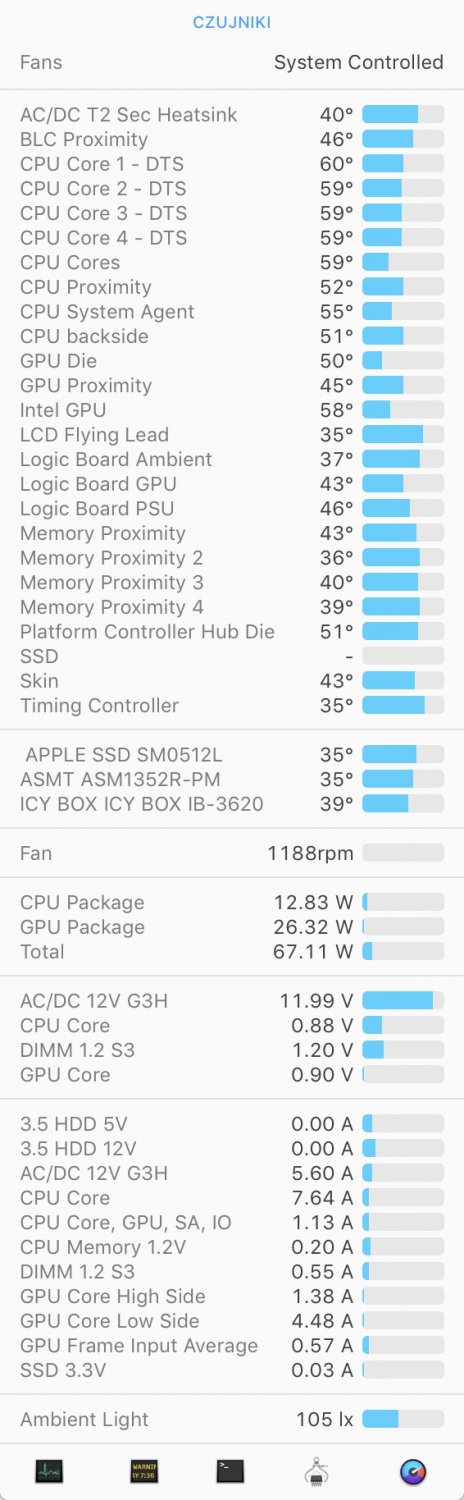Click the Fan 1188rpm speed bar
The height and width of the screenshot is (1500, 464).
tap(403, 853)
